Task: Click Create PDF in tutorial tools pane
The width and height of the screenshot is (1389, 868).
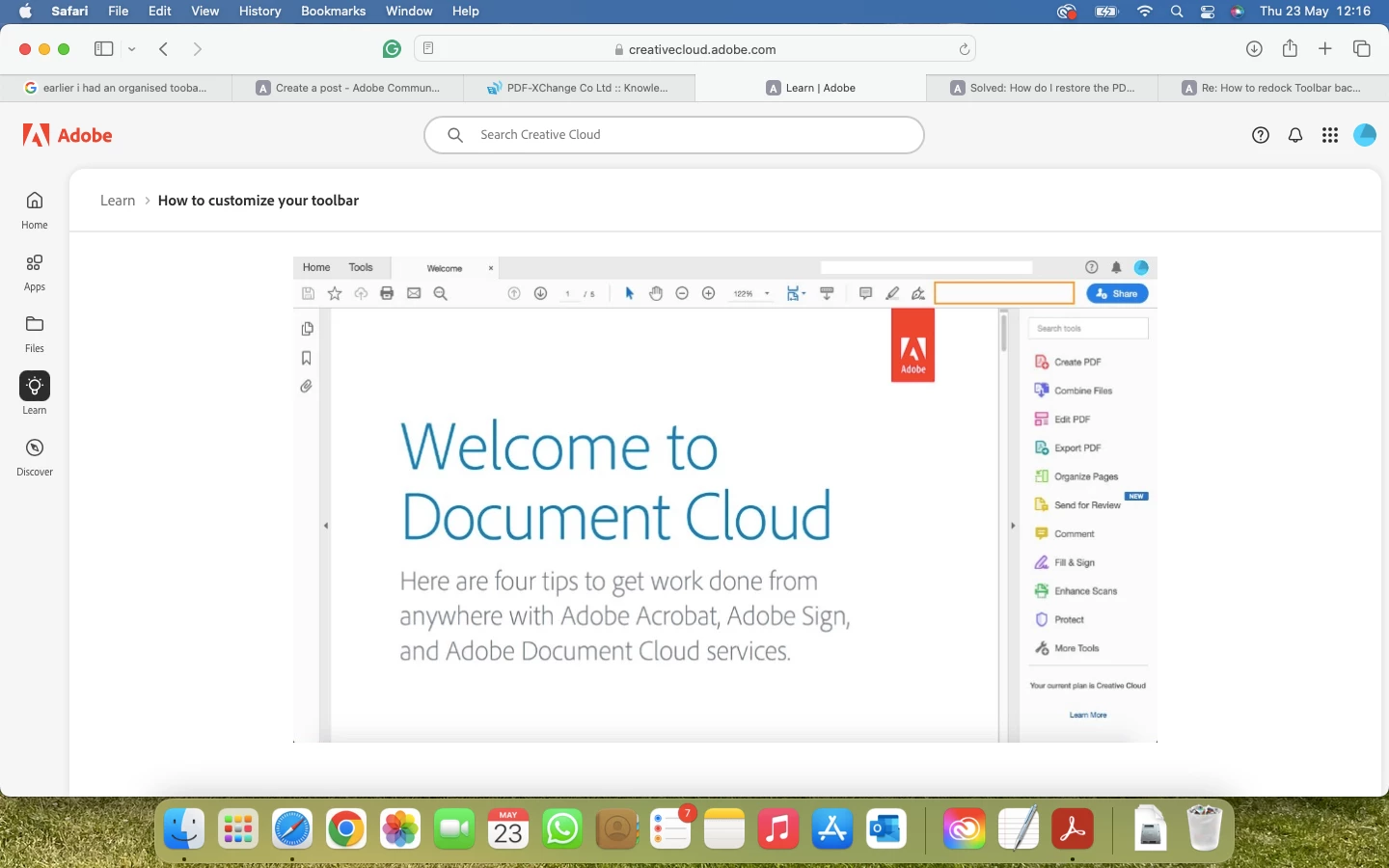Action: 1069,362
